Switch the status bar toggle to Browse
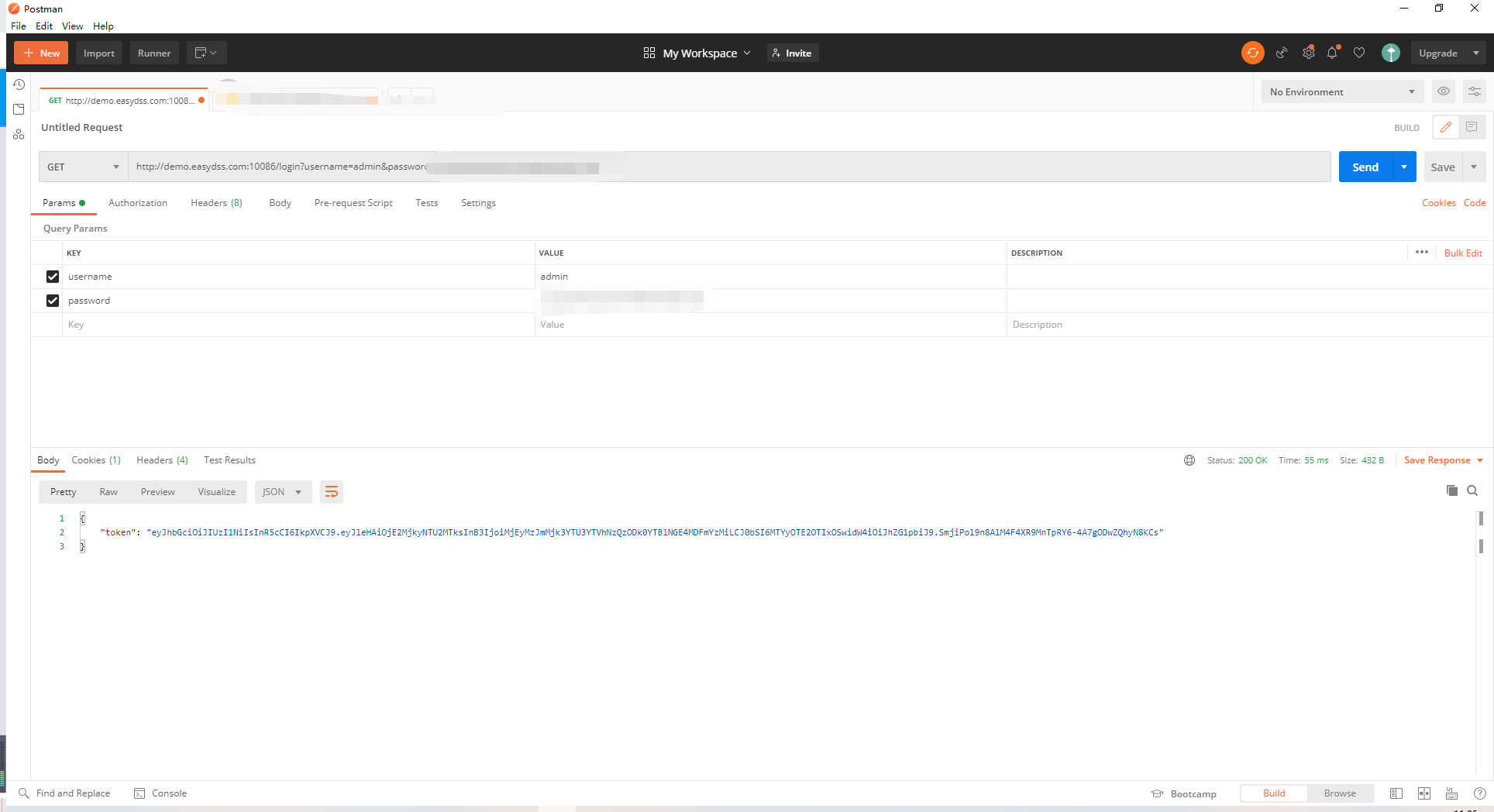Viewport: 1494px width, 812px height. click(x=1340, y=793)
